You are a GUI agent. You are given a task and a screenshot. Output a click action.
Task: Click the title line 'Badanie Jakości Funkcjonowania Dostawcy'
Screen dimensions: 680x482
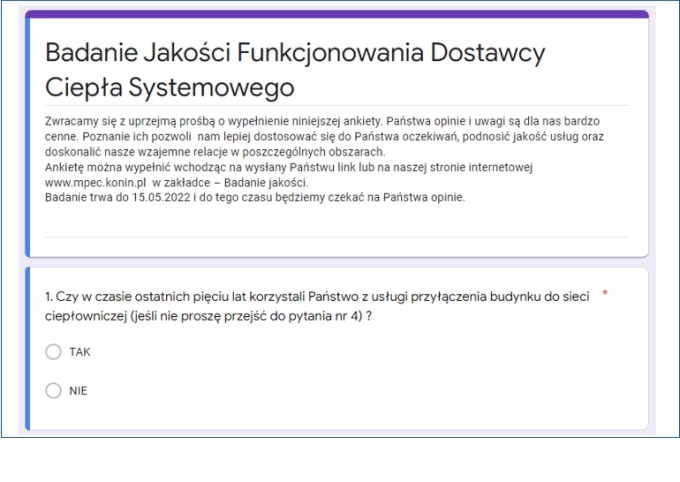click(296, 52)
